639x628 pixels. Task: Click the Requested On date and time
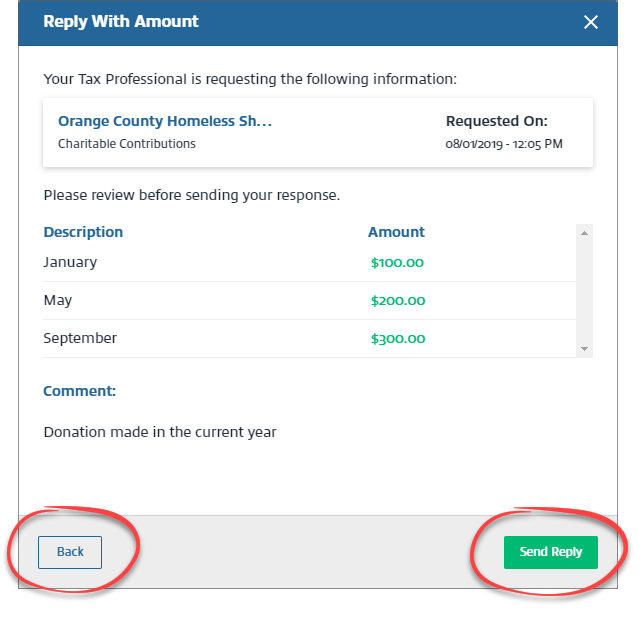coord(504,144)
